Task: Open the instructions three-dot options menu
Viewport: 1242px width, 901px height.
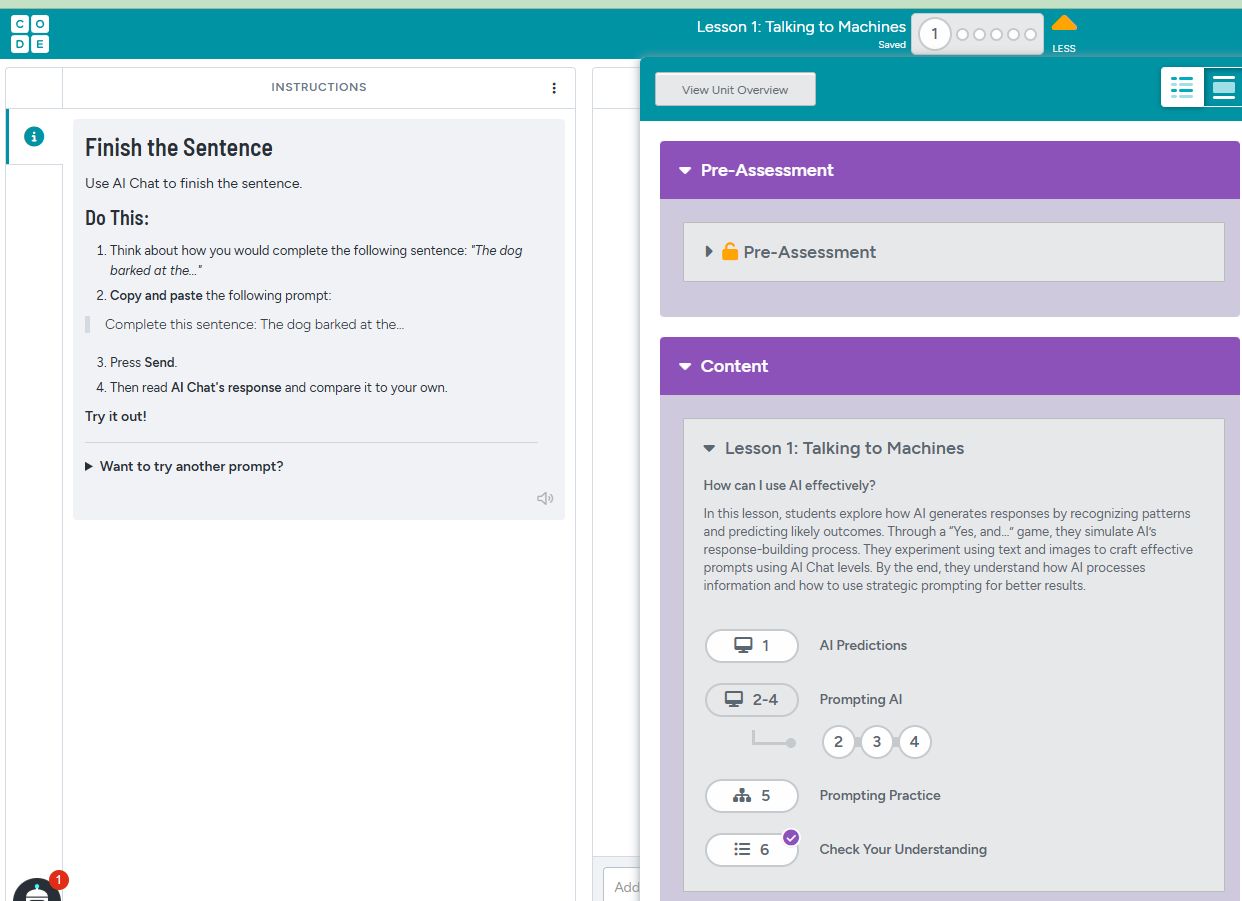Action: click(x=554, y=88)
